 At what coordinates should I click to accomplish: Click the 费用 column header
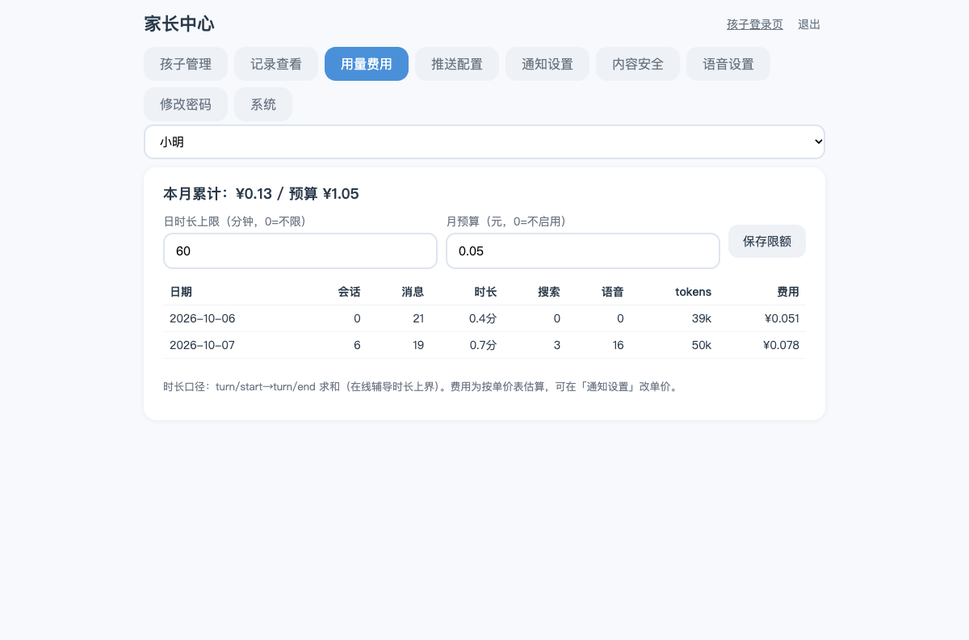(788, 292)
